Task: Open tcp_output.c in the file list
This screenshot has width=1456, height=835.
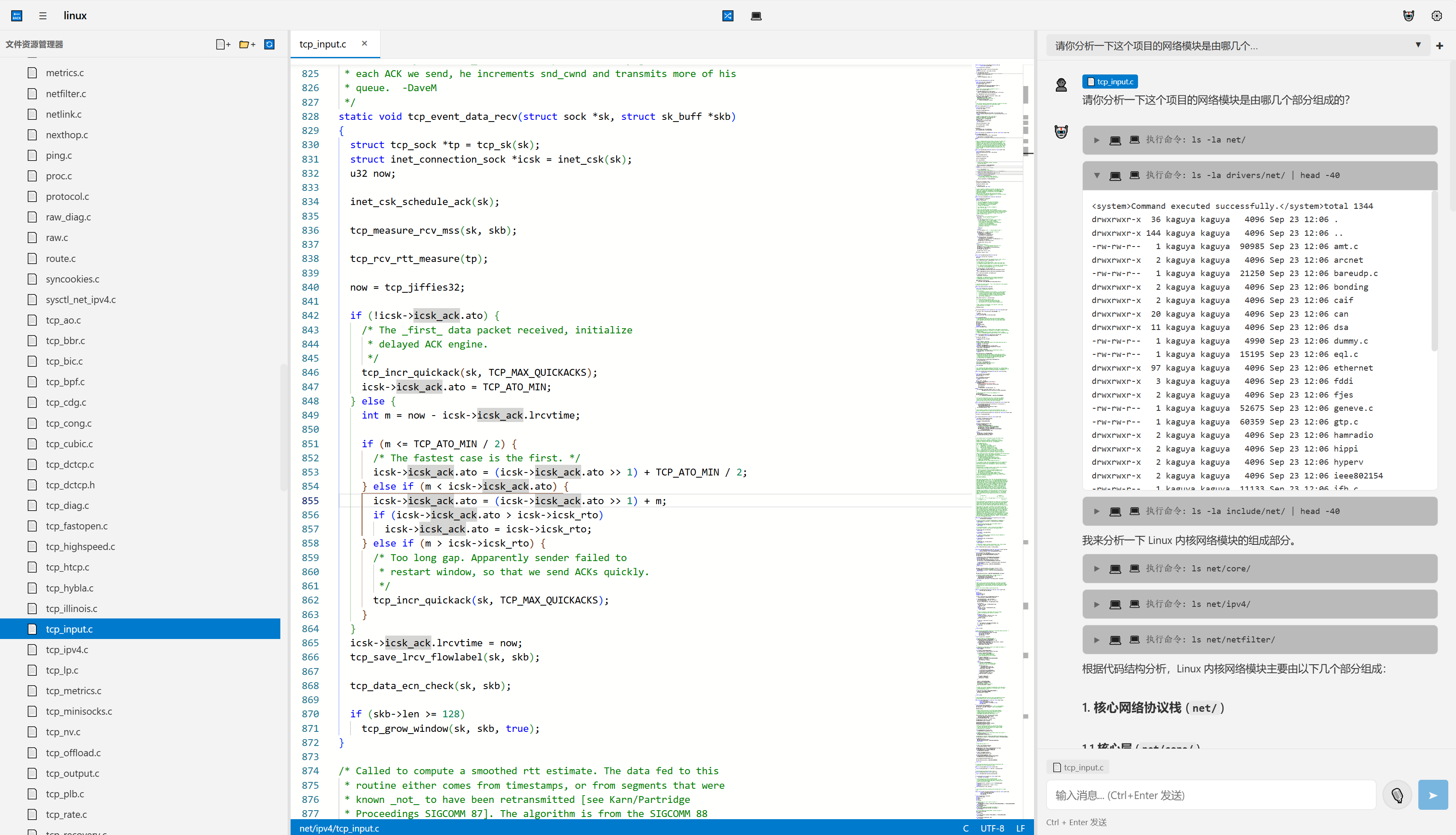Action: pos(72,773)
